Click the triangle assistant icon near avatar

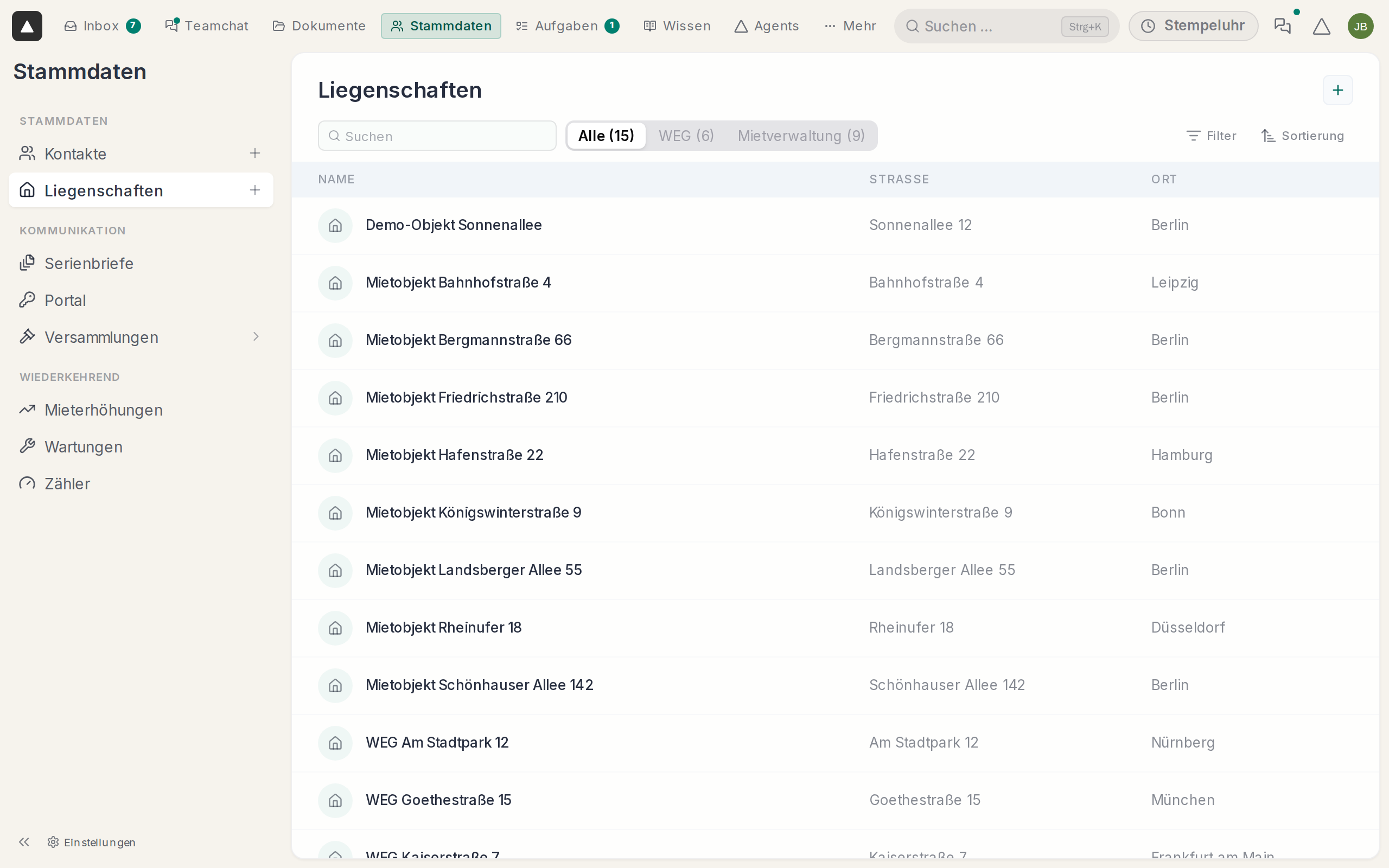pos(1321,26)
